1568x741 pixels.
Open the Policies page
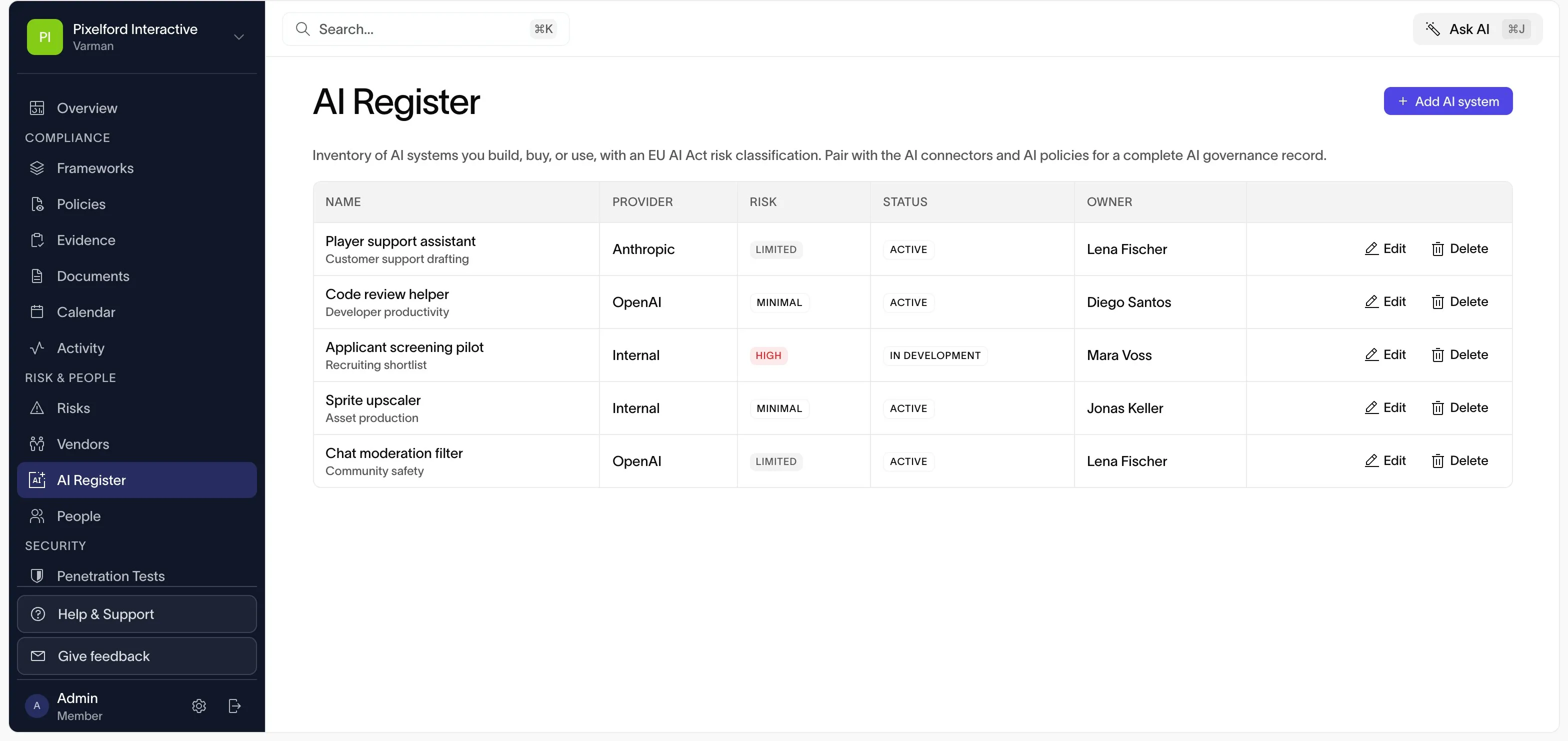point(137,204)
